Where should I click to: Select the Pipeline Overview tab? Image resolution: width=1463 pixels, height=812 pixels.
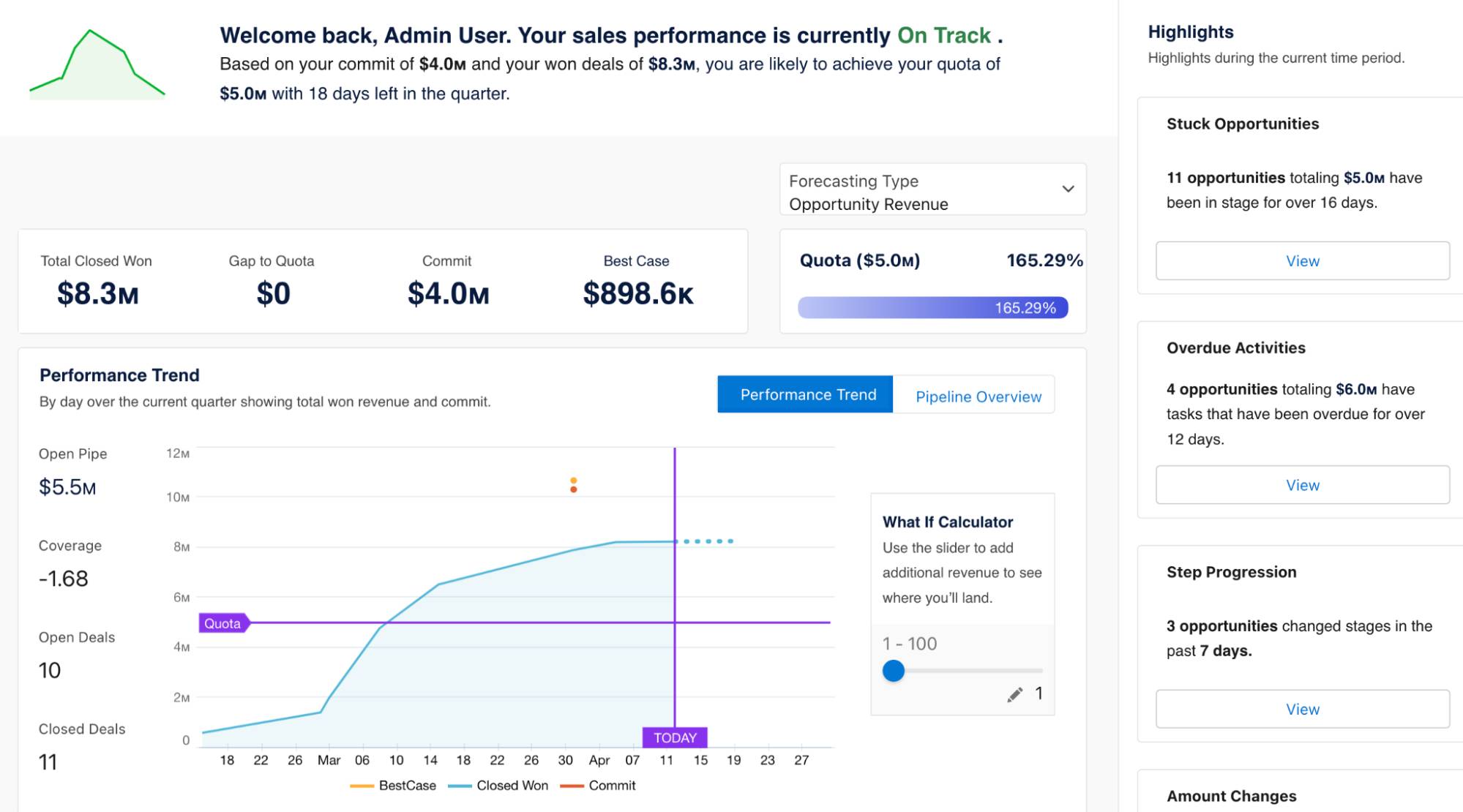(x=978, y=395)
